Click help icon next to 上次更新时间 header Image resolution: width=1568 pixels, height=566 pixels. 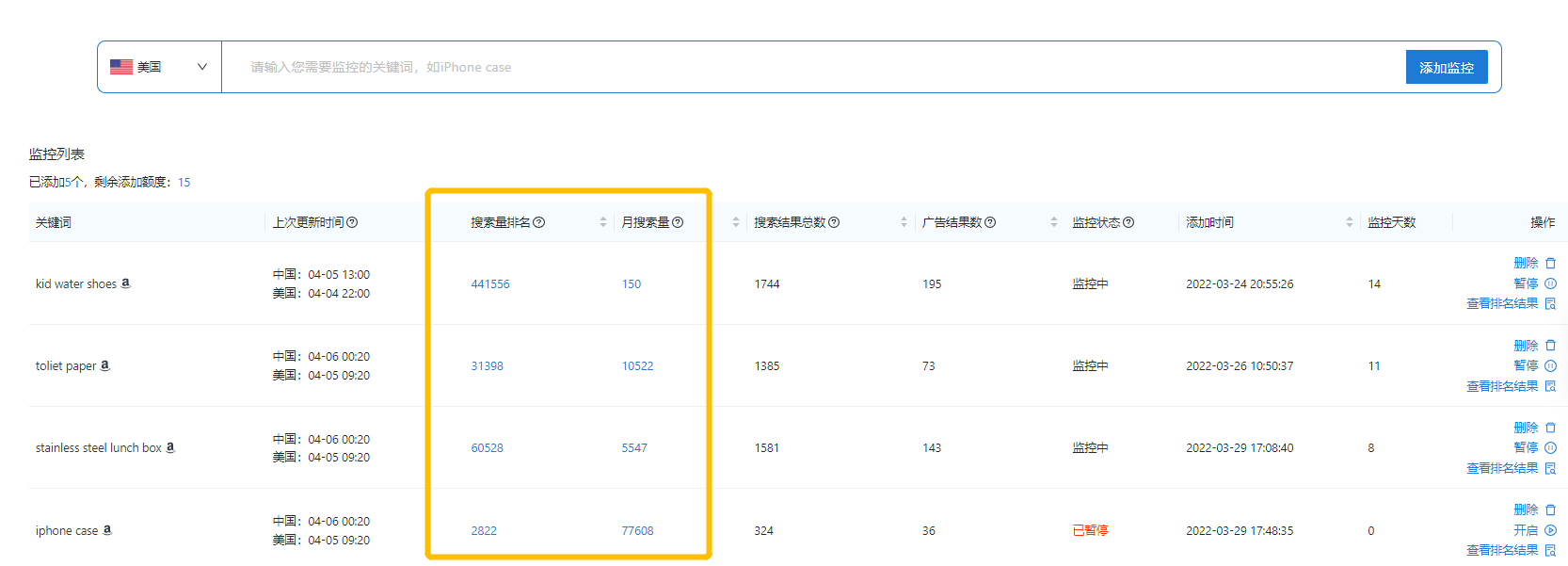(x=352, y=222)
